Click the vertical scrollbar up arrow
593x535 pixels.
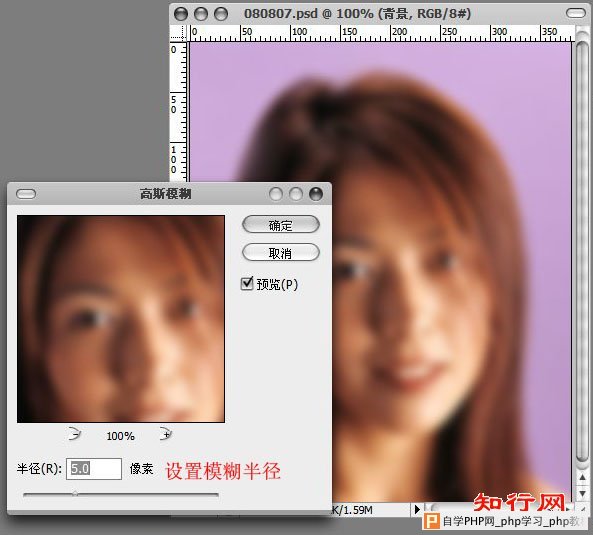point(582,478)
